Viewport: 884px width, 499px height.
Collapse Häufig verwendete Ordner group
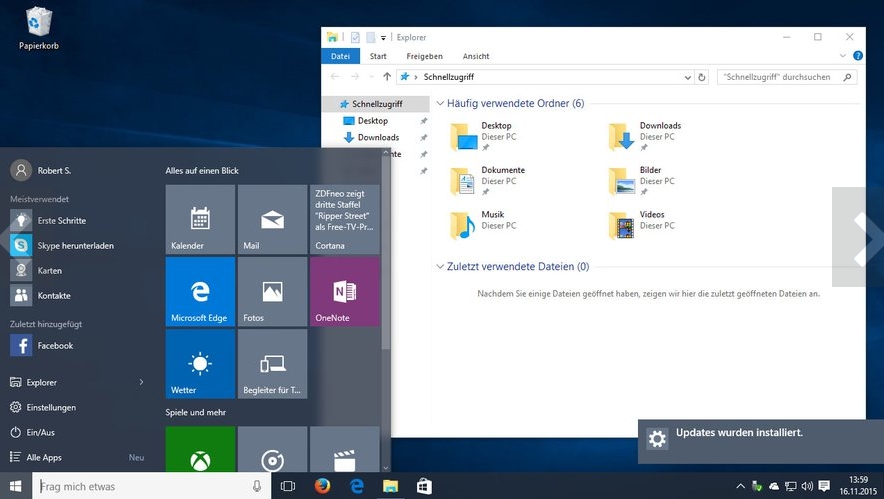(x=440, y=103)
